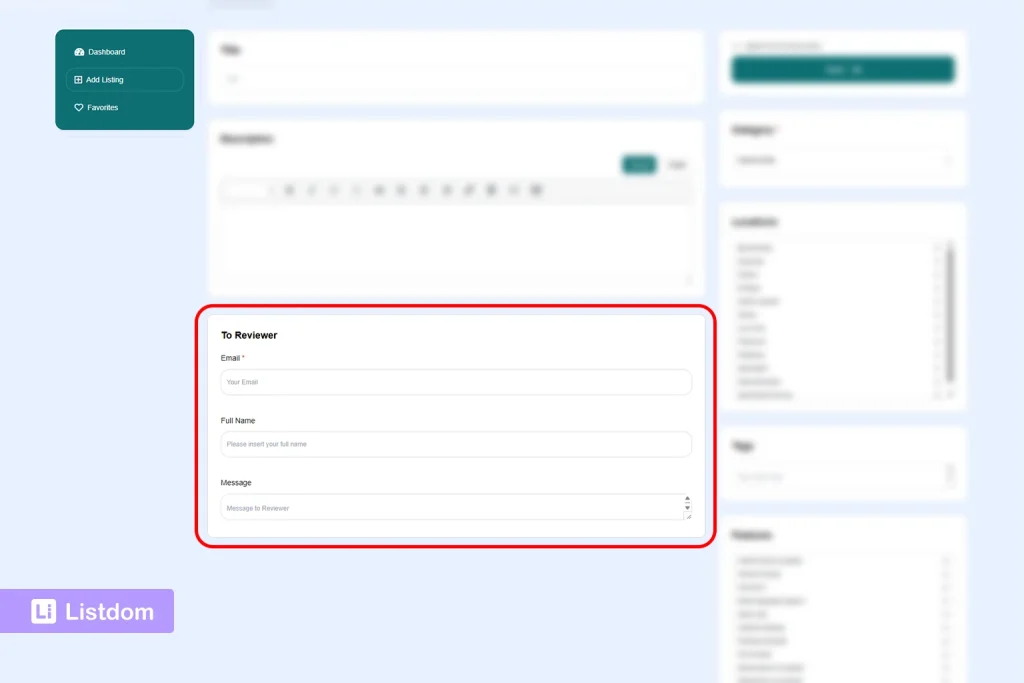Image resolution: width=1024 pixels, height=683 pixels.
Task: Click the insert link icon in the toolbar
Action: [468, 190]
